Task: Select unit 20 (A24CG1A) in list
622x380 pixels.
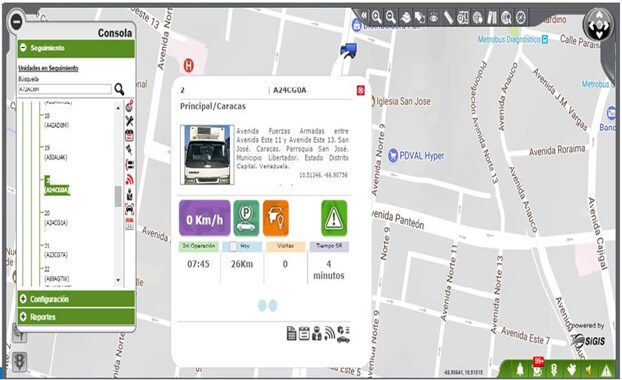Action: pyautogui.click(x=56, y=218)
